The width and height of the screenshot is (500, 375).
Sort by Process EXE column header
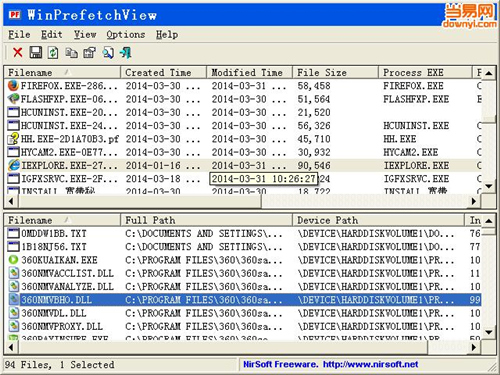(x=425, y=72)
